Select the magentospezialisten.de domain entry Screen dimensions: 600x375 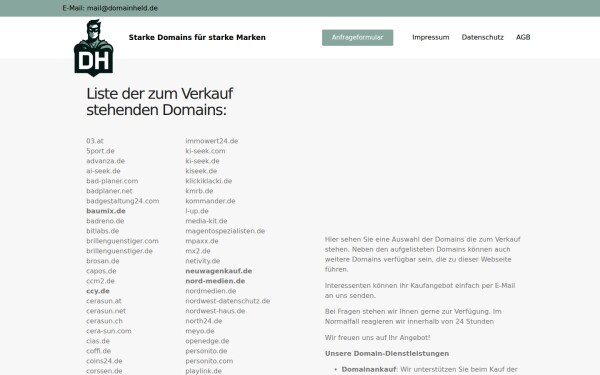coord(225,231)
